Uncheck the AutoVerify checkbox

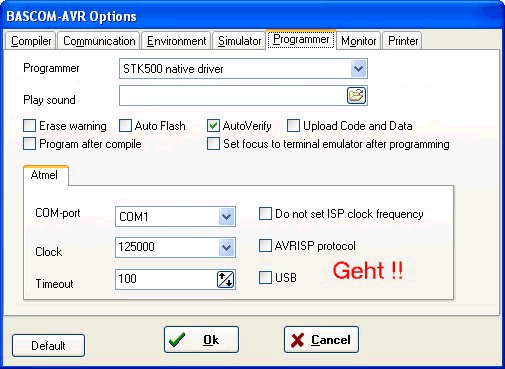point(213,126)
